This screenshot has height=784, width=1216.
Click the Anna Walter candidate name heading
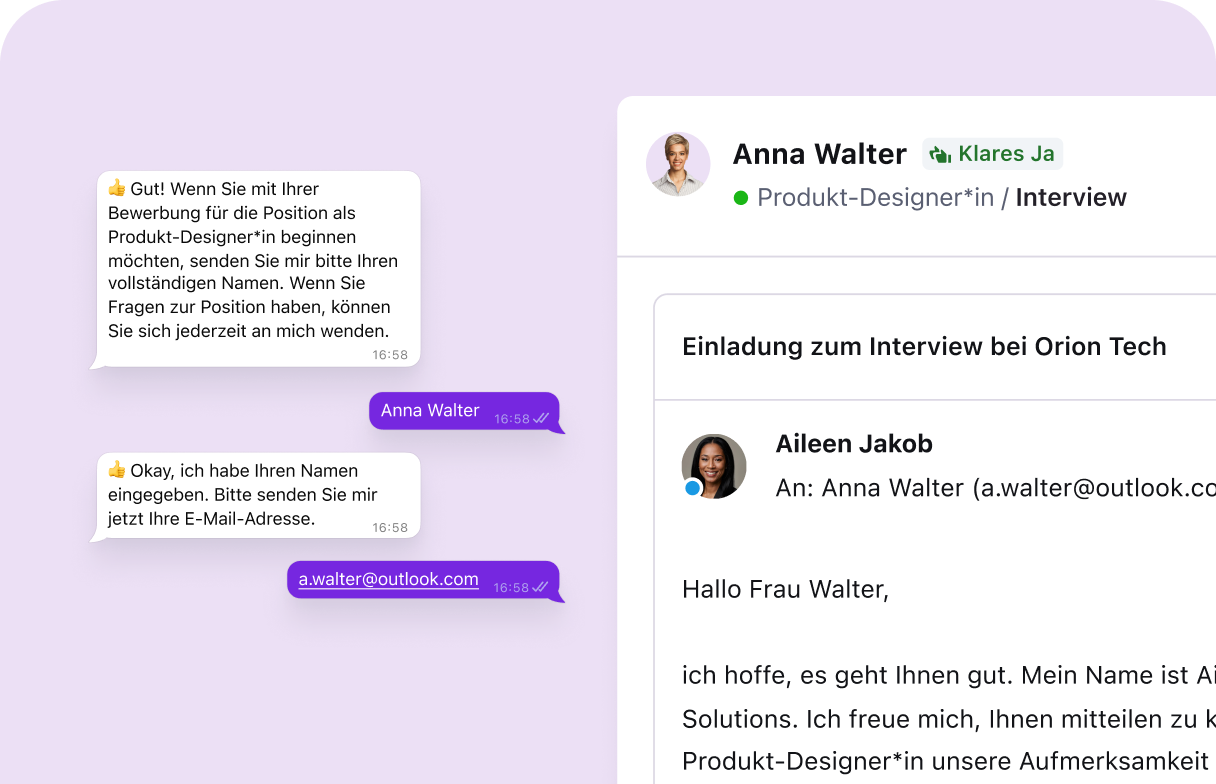tap(819, 154)
